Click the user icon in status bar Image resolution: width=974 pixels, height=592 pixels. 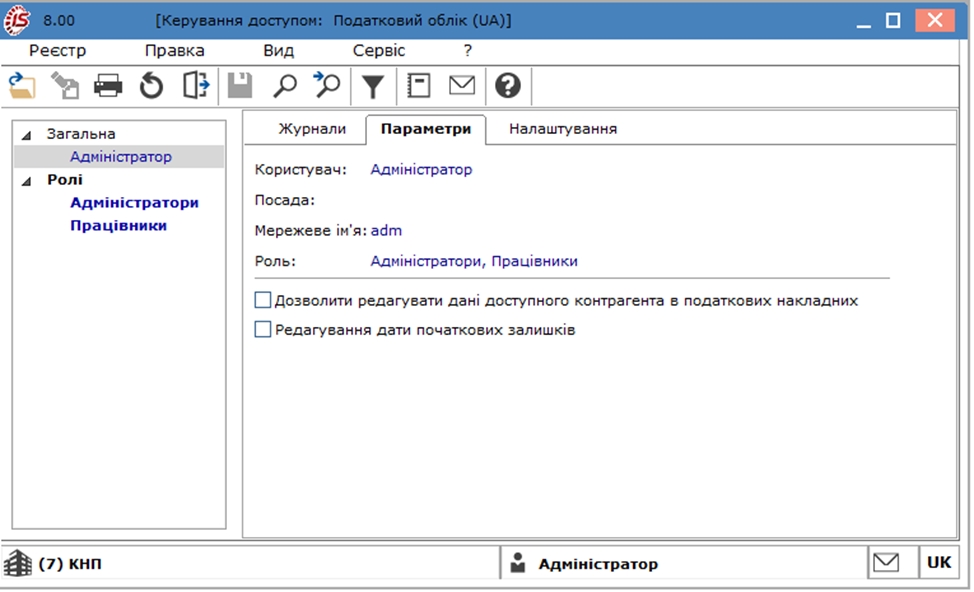[517, 563]
